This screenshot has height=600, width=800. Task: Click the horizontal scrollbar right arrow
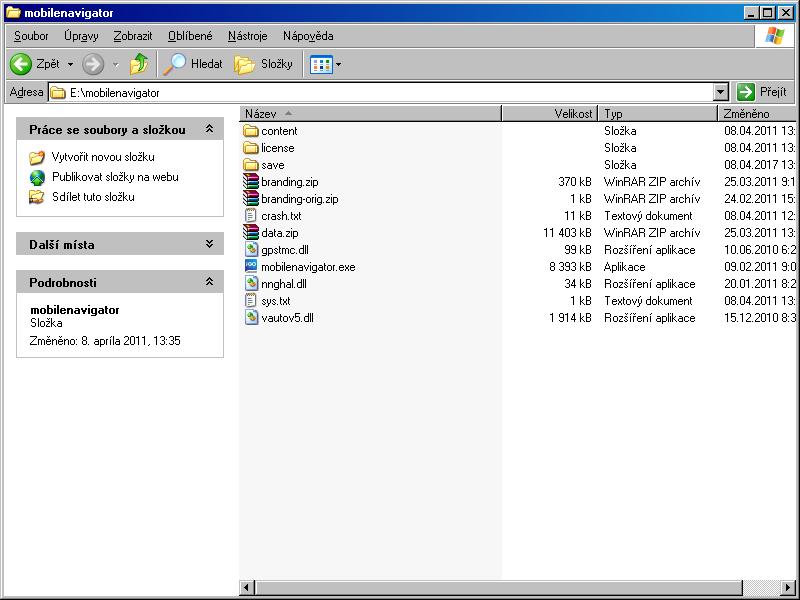[x=788, y=587]
